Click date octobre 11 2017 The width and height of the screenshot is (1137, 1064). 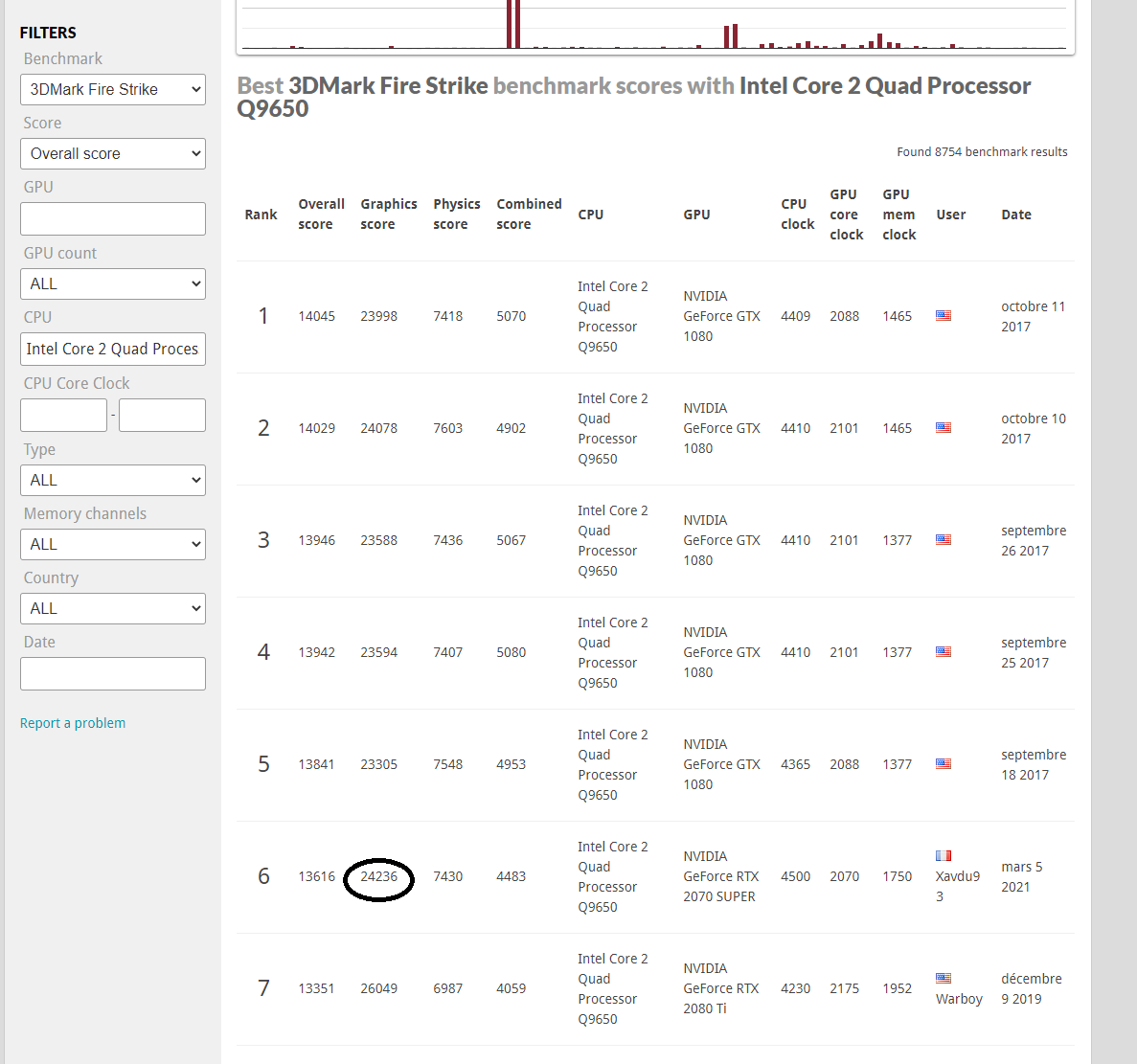point(1034,317)
